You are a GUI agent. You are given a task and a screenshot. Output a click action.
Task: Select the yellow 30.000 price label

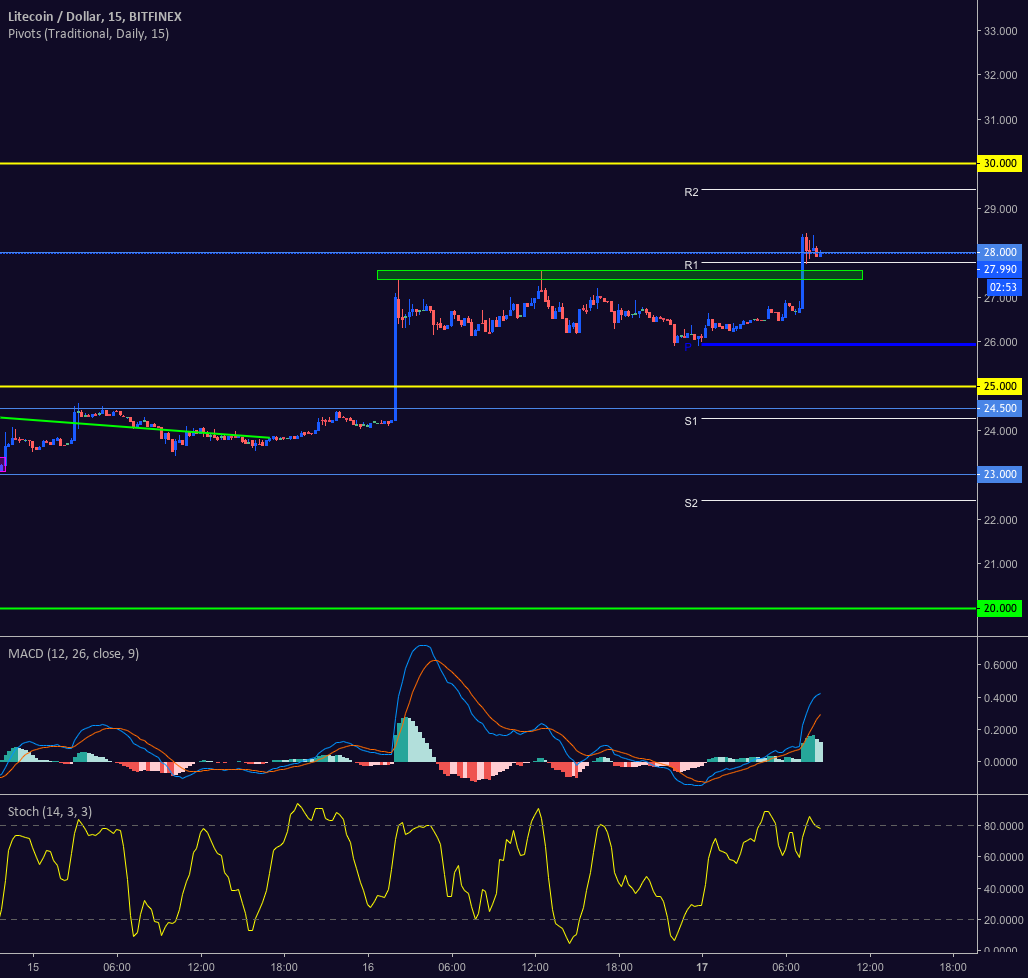(999, 163)
